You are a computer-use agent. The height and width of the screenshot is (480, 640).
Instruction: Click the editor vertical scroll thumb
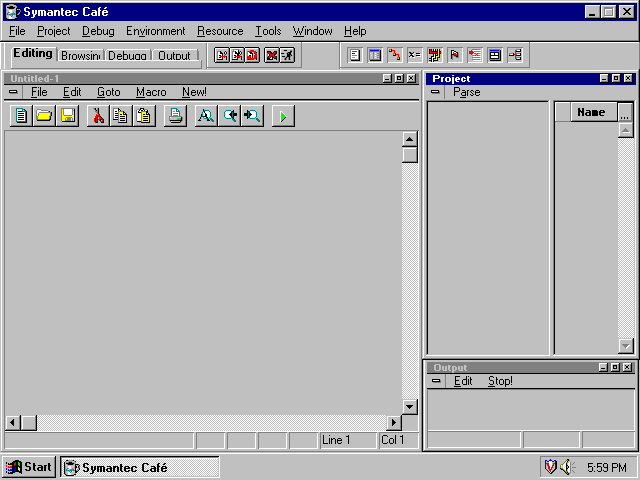[409, 155]
